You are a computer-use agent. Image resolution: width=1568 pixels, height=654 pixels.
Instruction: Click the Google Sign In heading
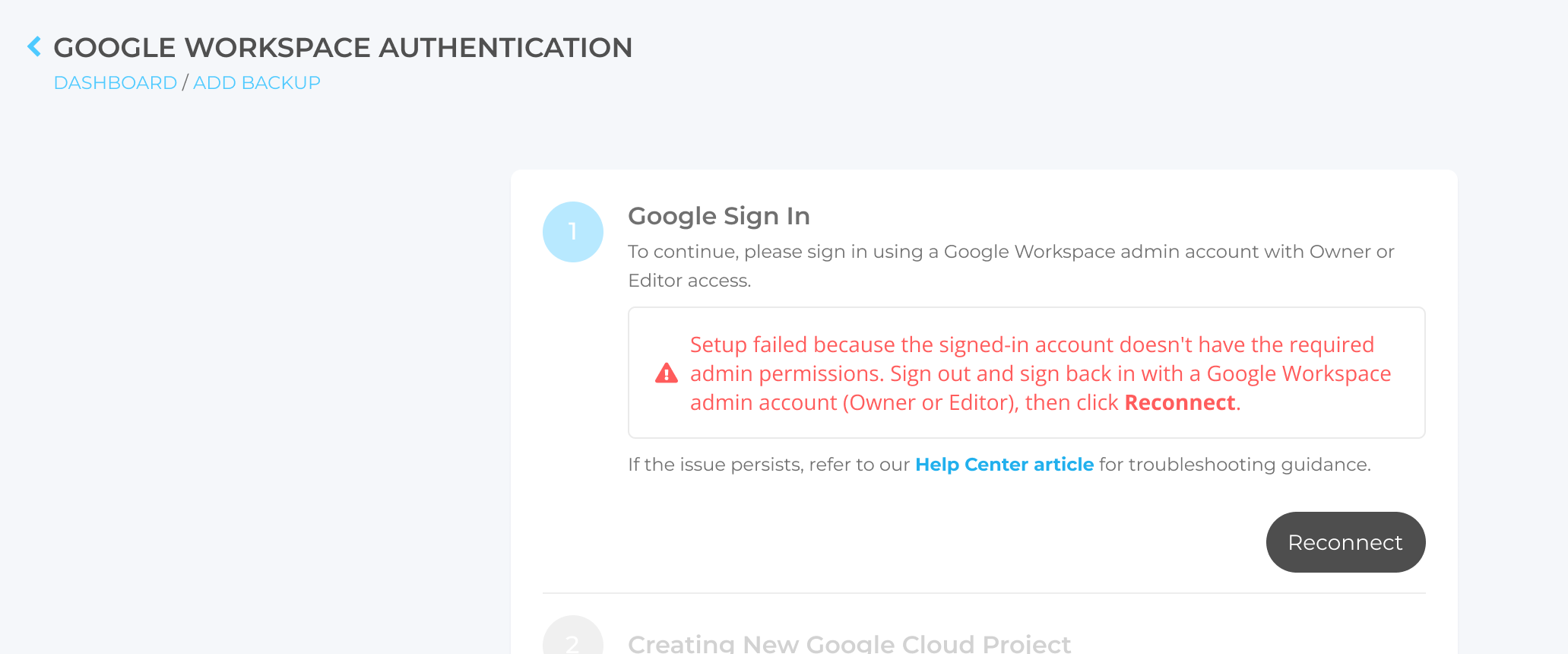point(719,216)
